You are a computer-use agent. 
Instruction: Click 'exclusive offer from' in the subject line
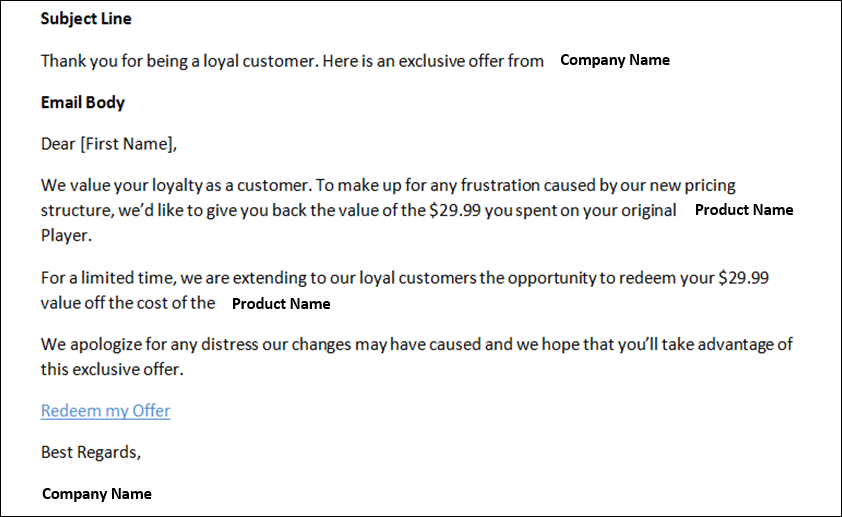click(x=471, y=61)
